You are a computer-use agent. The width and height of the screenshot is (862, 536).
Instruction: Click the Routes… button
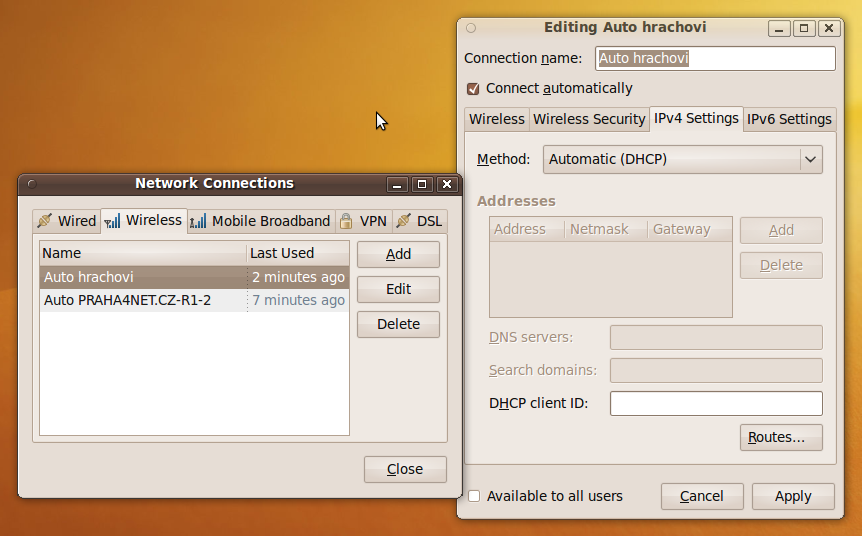point(781,437)
